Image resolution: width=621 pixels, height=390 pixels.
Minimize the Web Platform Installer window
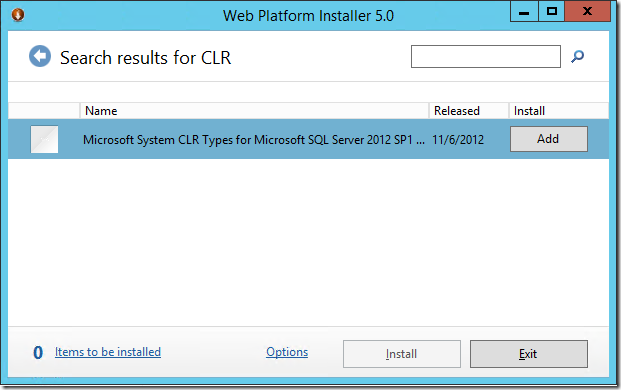pyautogui.click(x=524, y=11)
